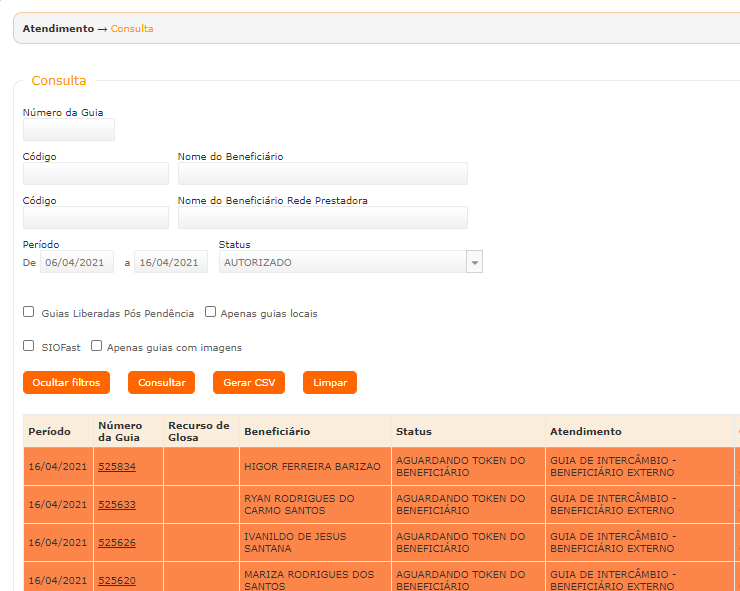Click the Número da Guia input field
The image size is (740, 591).
click(69, 130)
